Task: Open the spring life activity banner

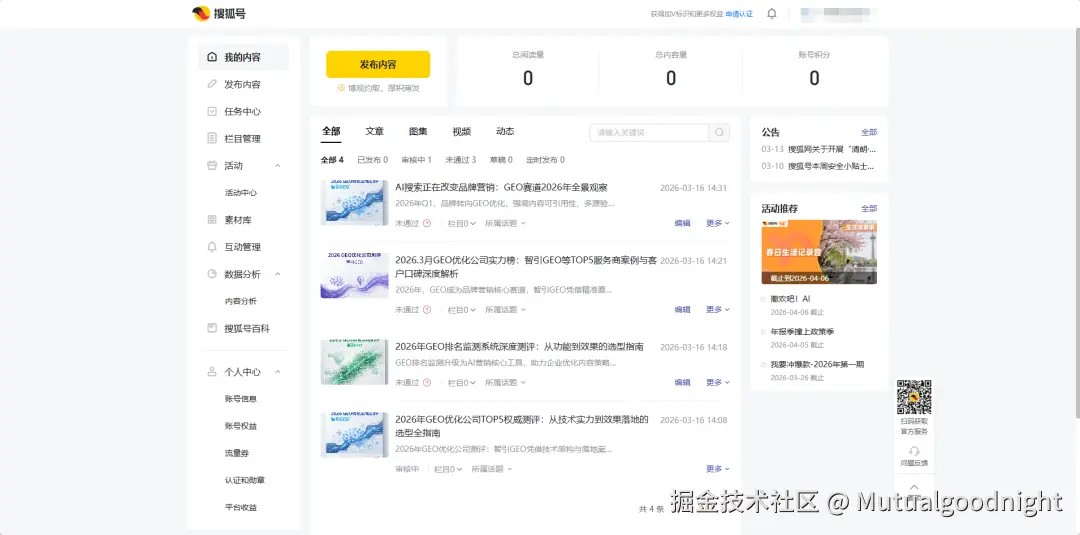Action: click(x=819, y=252)
